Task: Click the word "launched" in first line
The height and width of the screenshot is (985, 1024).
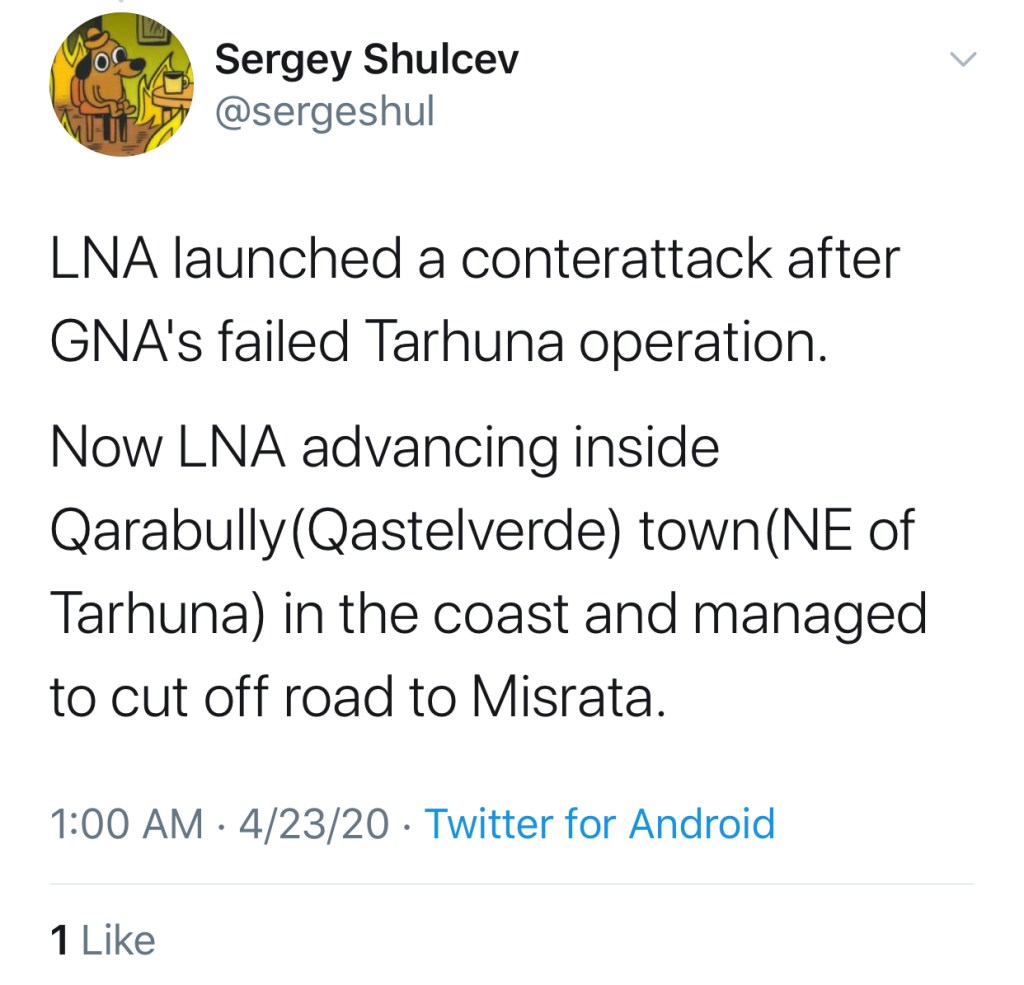Action: (286, 258)
